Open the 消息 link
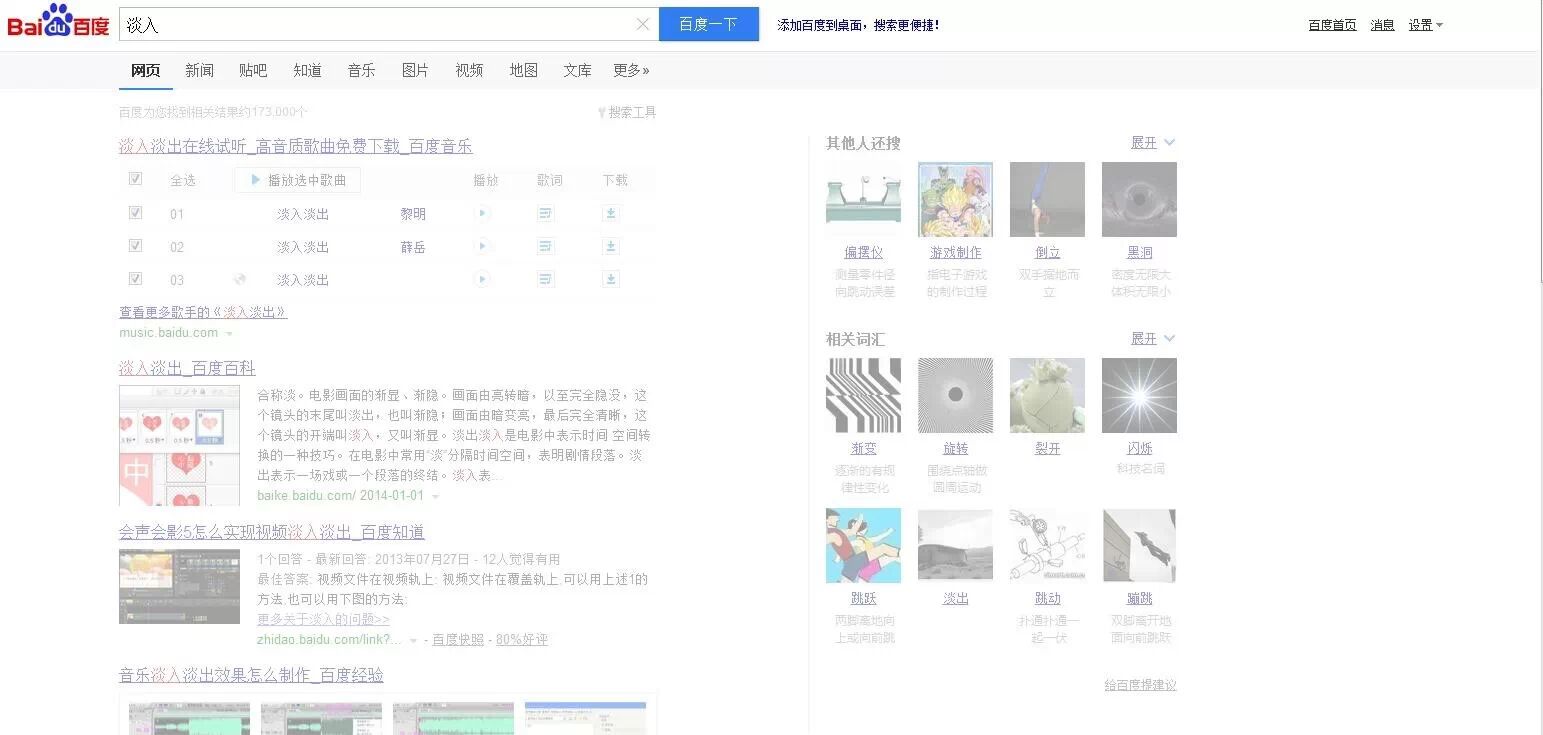The image size is (1543, 735). [x=1382, y=25]
